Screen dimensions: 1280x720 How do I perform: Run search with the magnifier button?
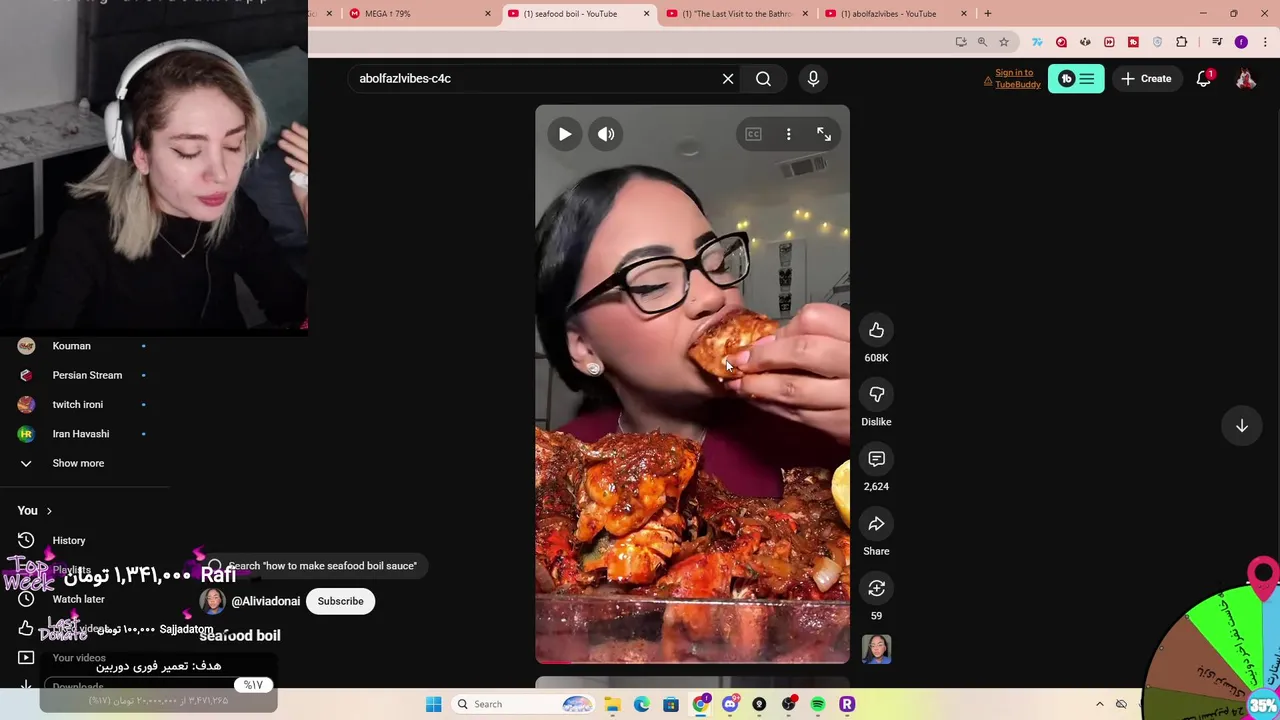763,79
